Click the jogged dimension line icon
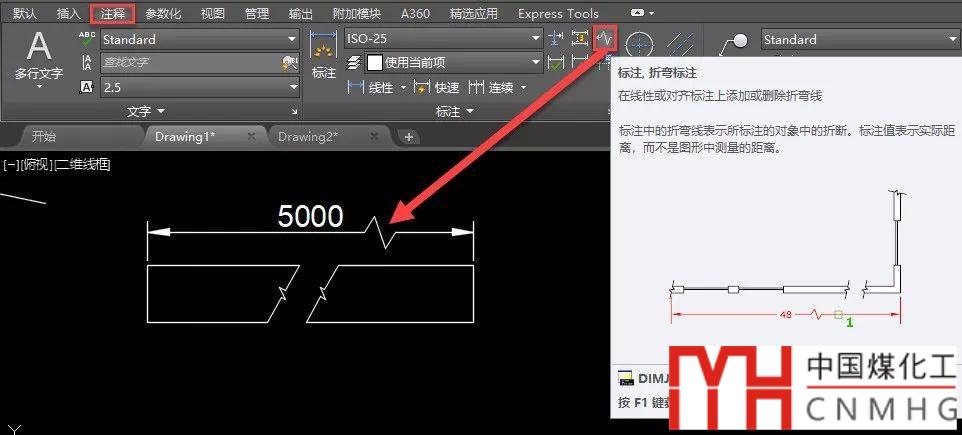 pos(606,39)
